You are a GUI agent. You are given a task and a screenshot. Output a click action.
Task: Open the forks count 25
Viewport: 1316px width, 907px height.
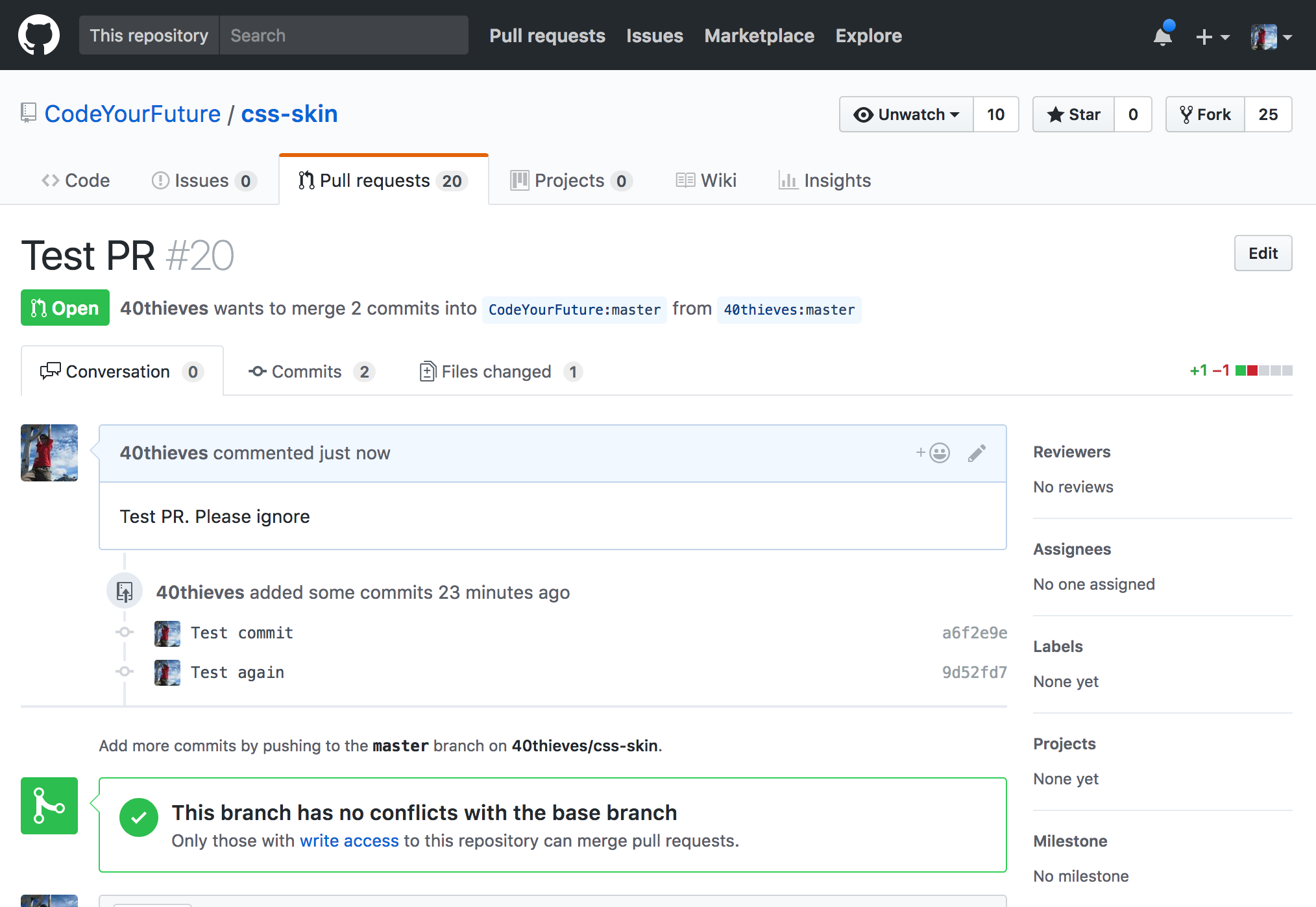[1269, 114]
